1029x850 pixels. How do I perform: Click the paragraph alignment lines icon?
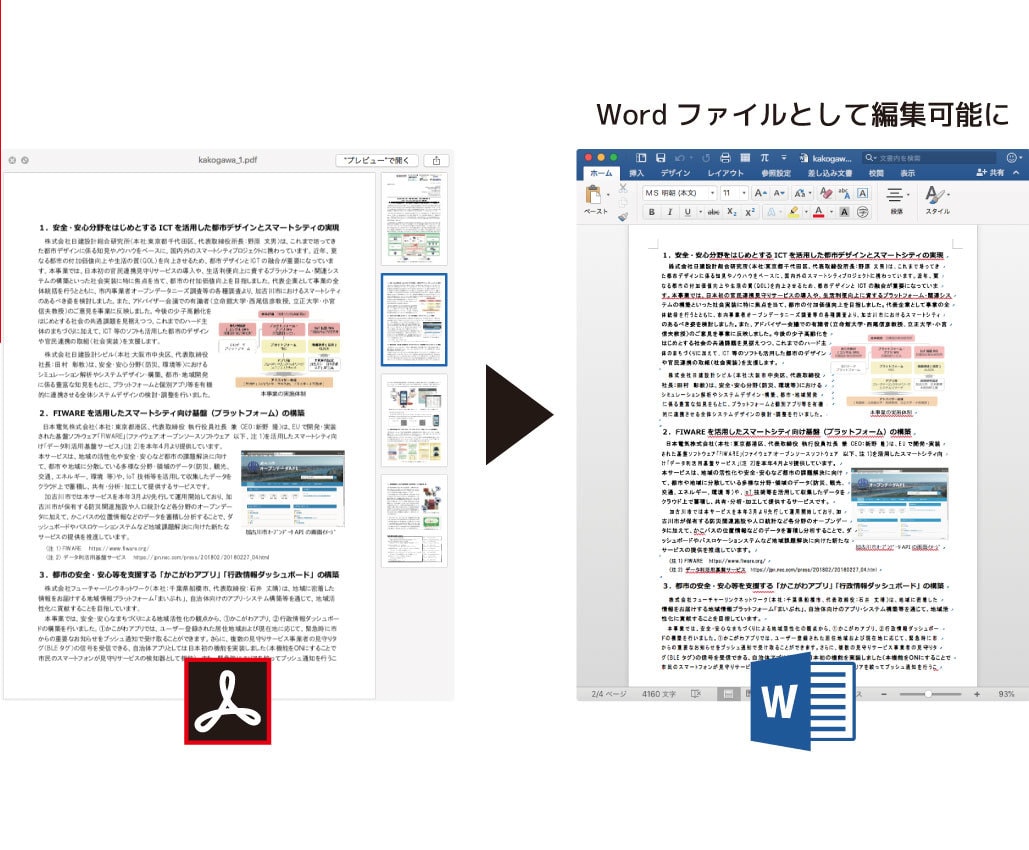[x=894, y=194]
